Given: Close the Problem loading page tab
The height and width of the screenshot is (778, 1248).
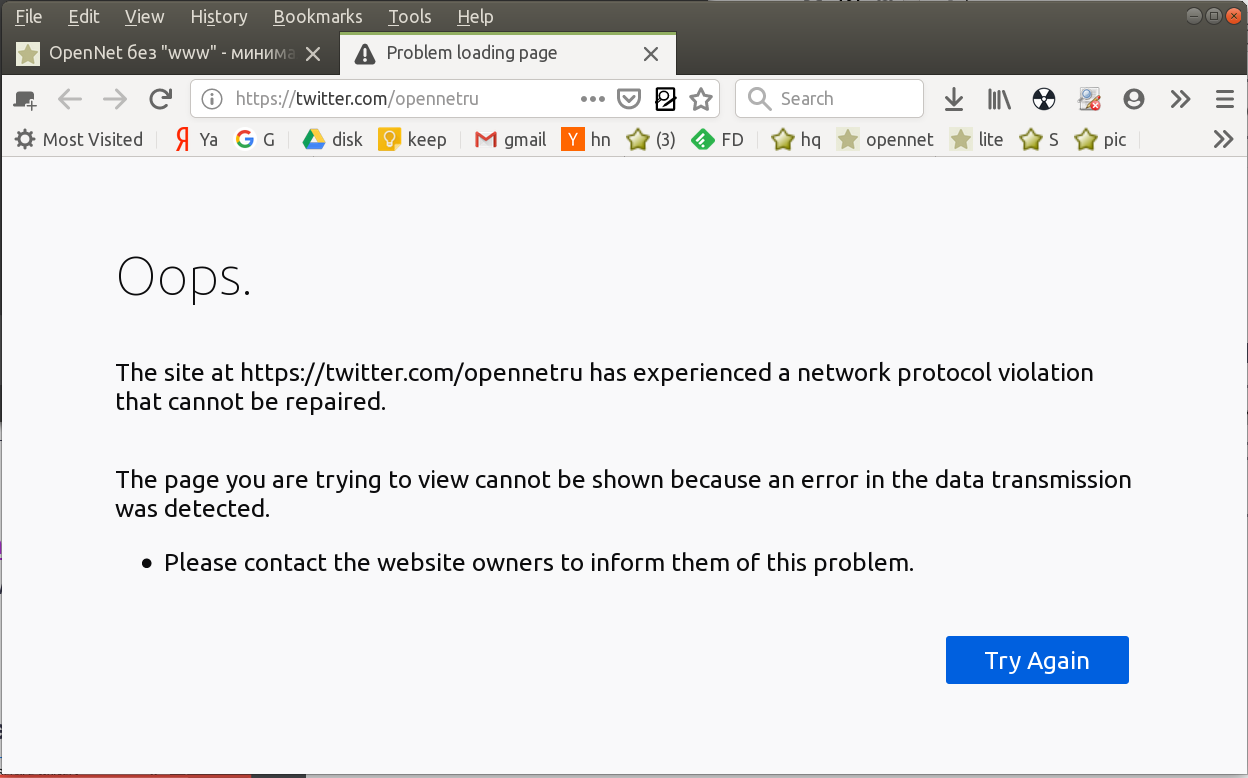Looking at the screenshot, I should [x=651, y=54].
